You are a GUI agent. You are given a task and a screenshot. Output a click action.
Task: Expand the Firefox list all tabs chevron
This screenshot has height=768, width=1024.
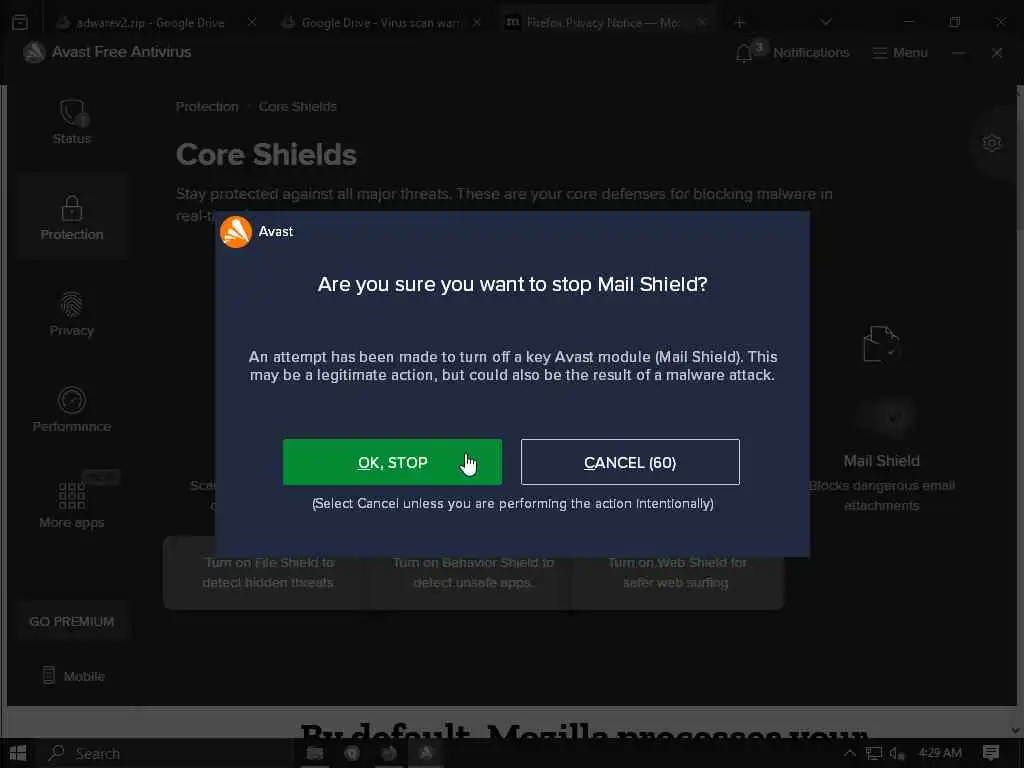[825, 22]
